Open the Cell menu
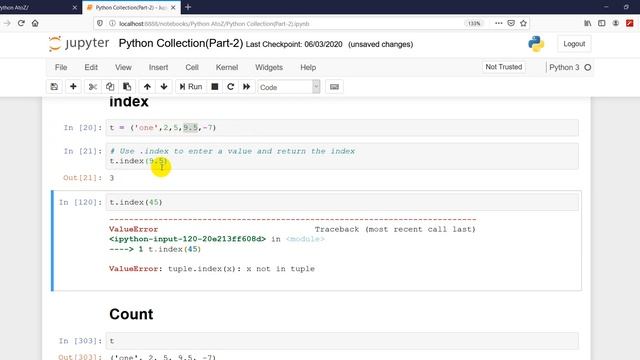640x360 pixels. click(192, 67)
